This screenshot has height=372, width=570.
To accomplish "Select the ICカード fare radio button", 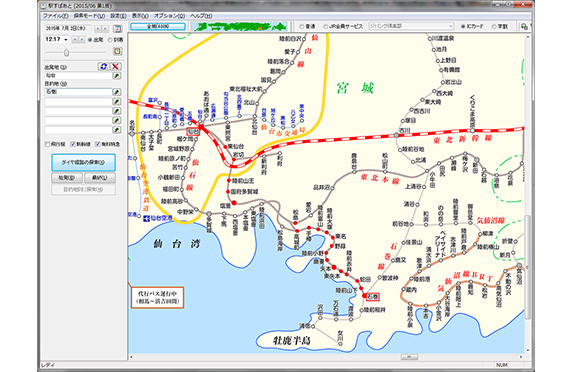I will [463, 27].
